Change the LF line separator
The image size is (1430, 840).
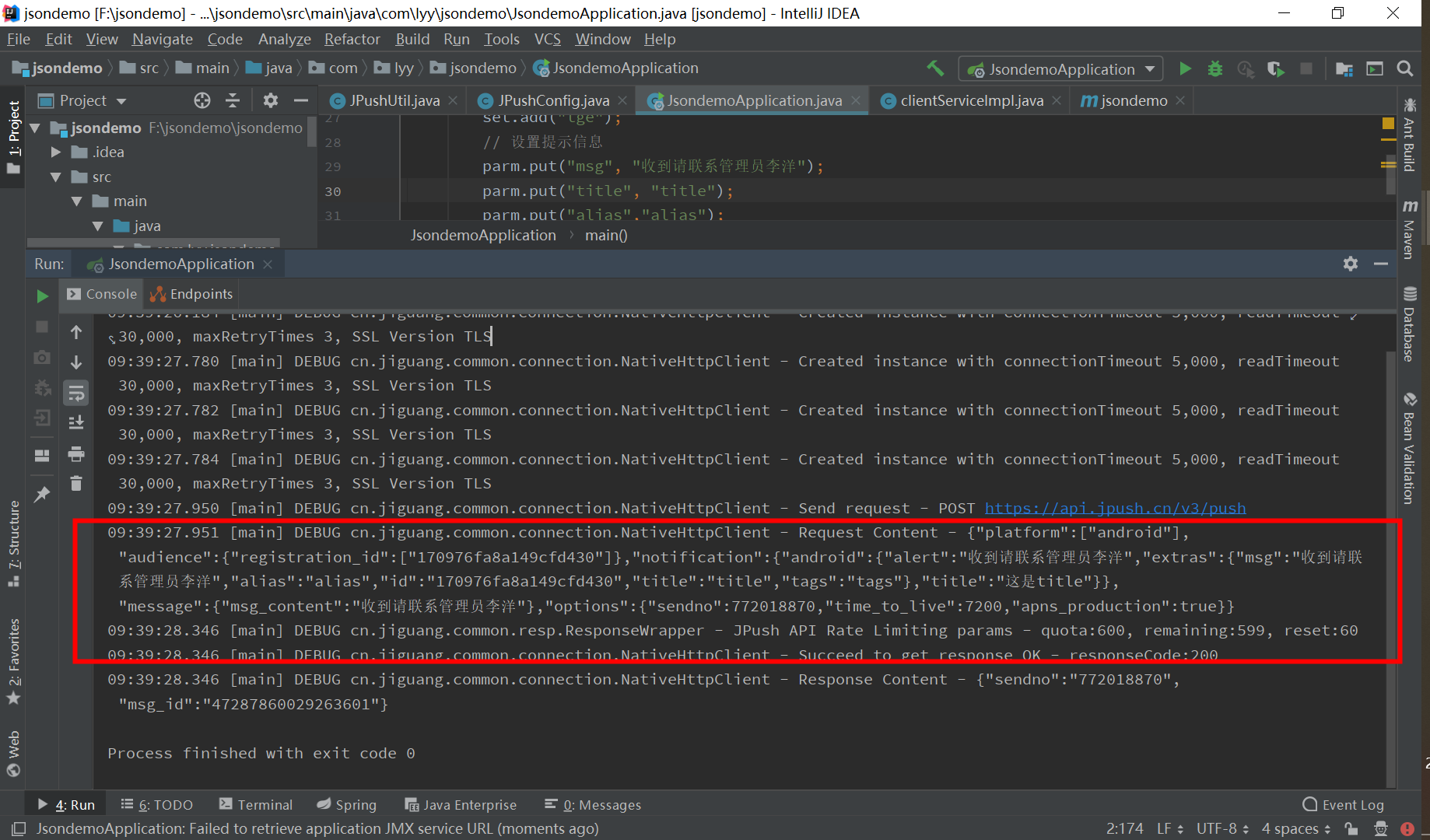point(1169,829)
